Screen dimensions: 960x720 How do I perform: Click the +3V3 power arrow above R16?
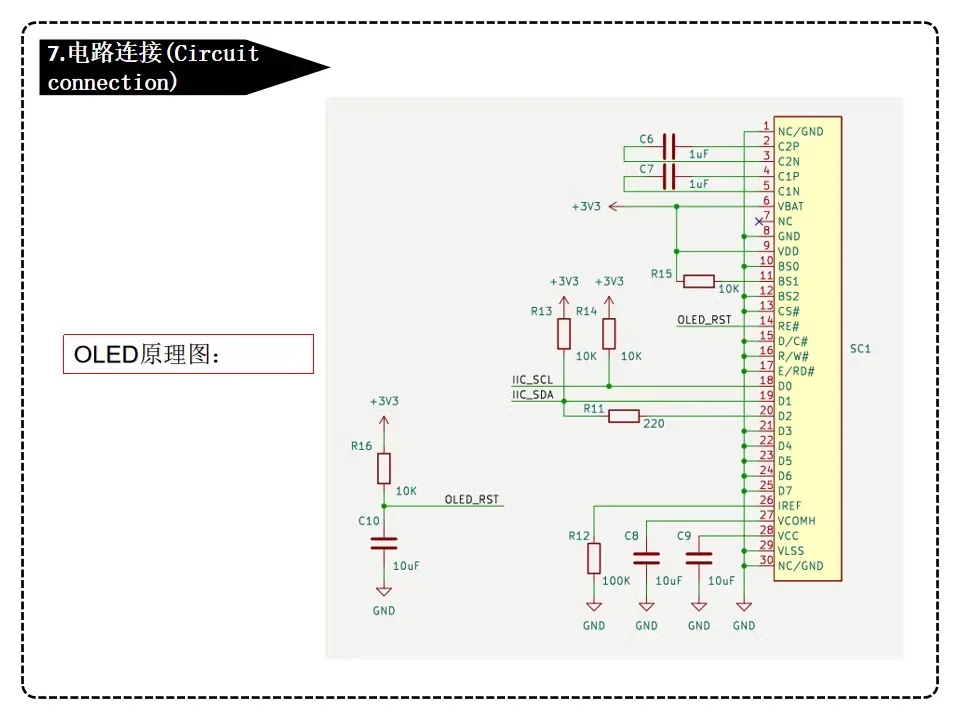tap(384, 422)
